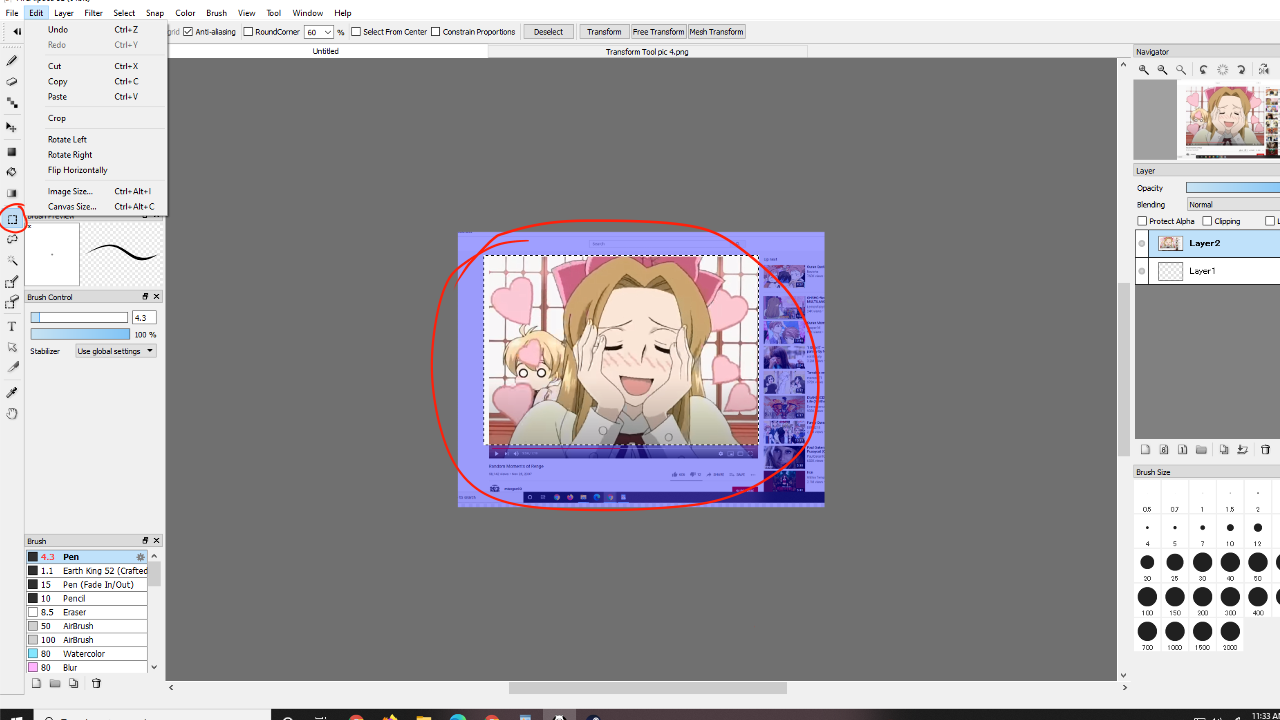Select the Watercolor brush
1280x720 pixels.
pyautogui.click(x=86, y=654)
